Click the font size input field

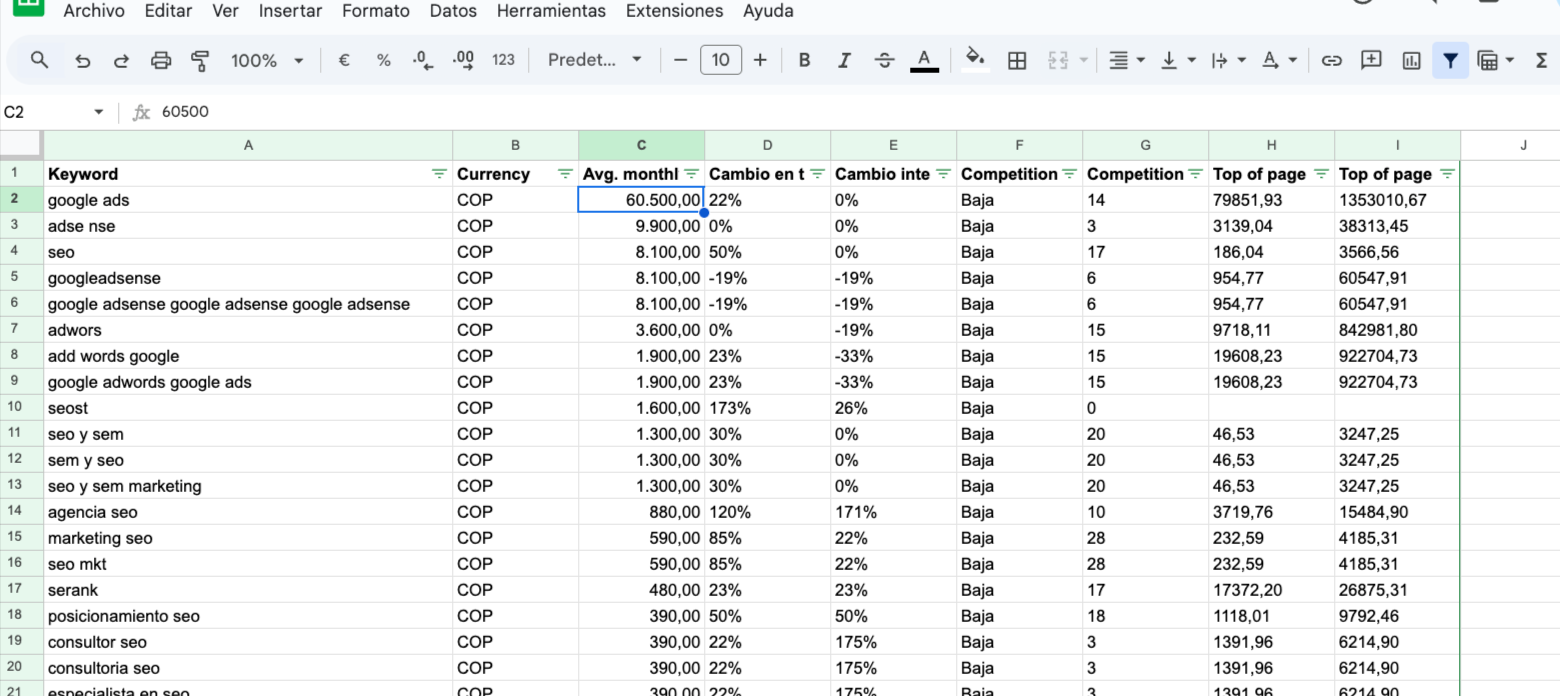click(x=721, y=60)
